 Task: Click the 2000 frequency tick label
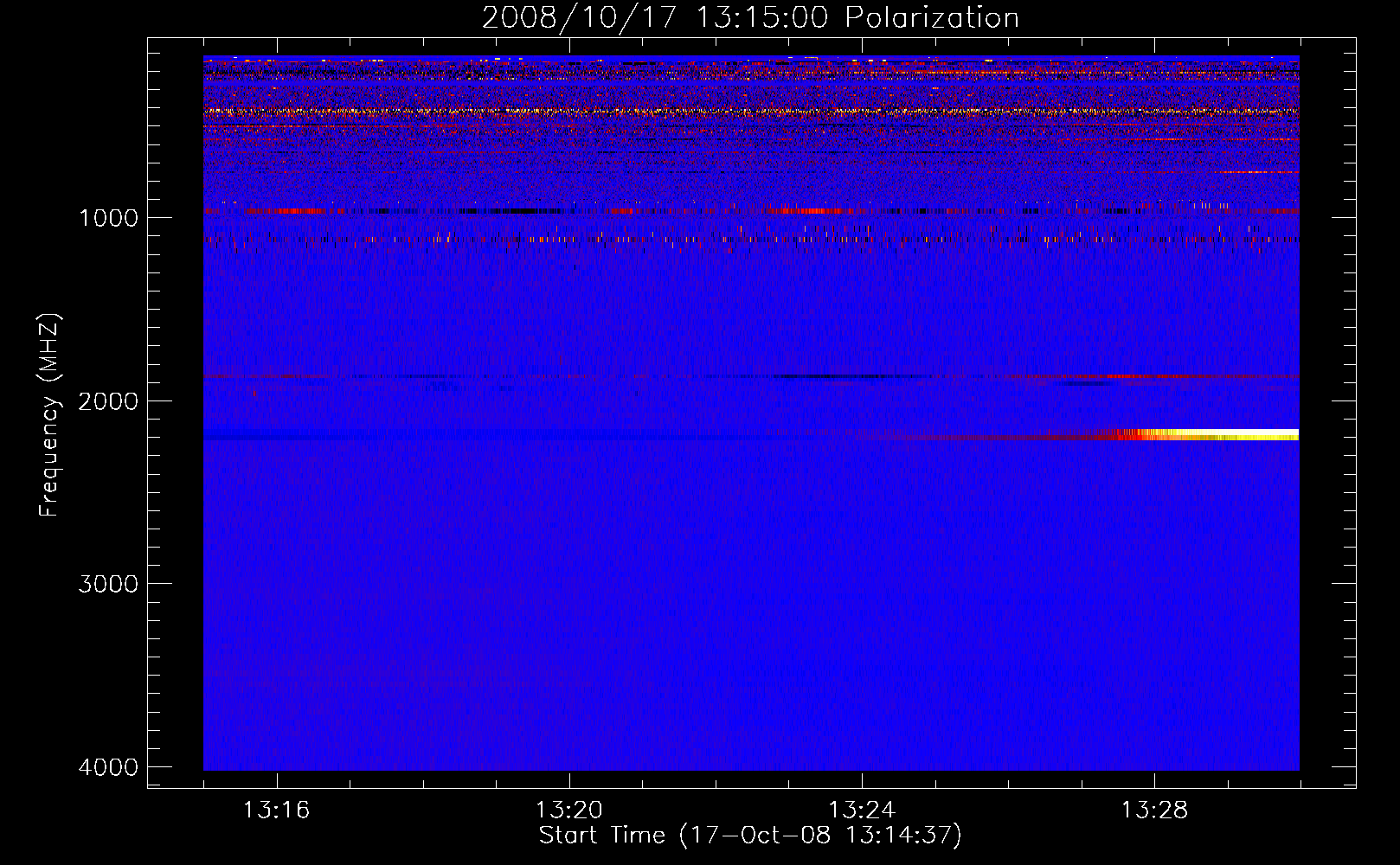tap(108, 401)
